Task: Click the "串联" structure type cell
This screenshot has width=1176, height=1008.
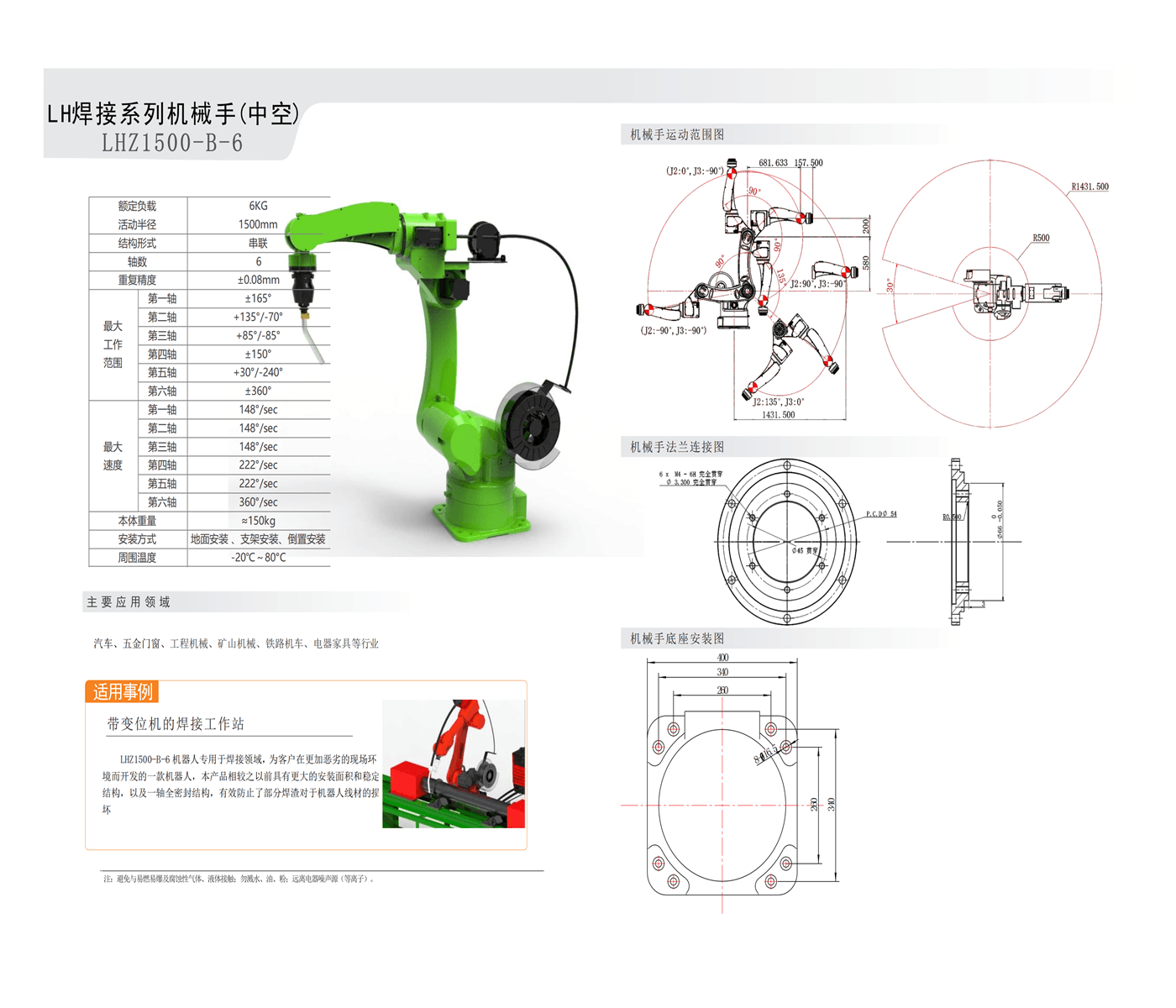Action: click(x=258, y=243)
